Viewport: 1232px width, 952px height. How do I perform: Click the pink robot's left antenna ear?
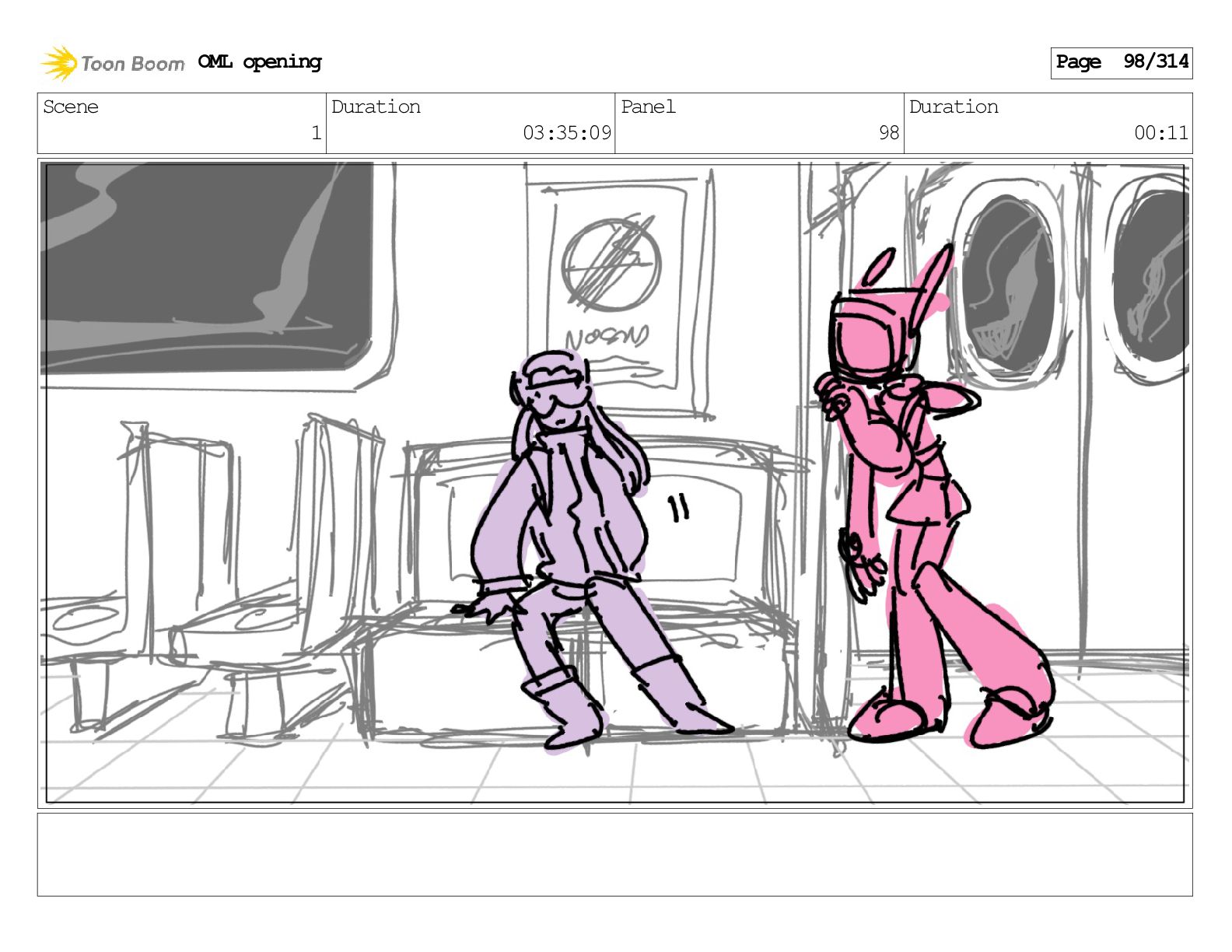(x=879, y=267)
